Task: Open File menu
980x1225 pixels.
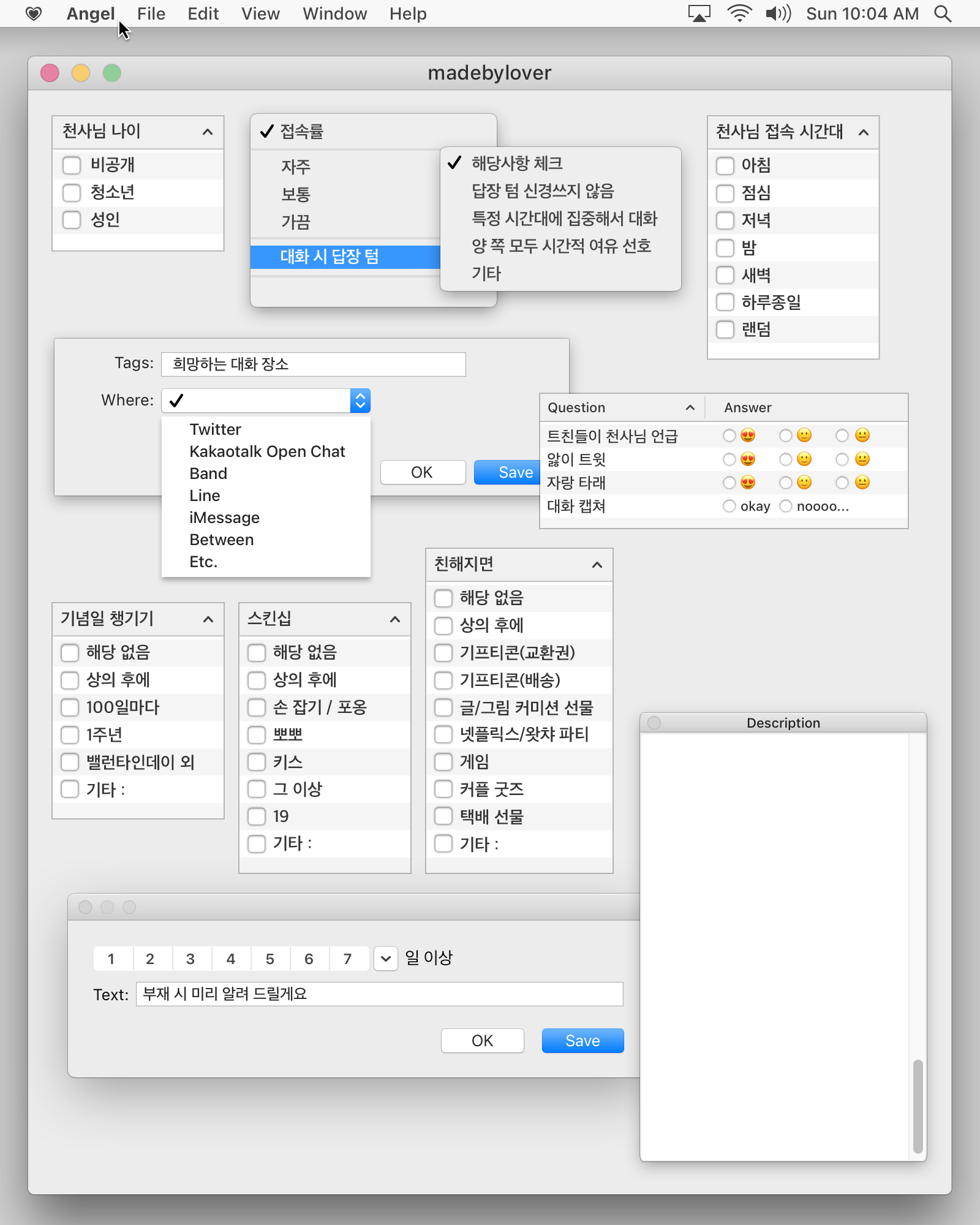Action: pos(151,13)
